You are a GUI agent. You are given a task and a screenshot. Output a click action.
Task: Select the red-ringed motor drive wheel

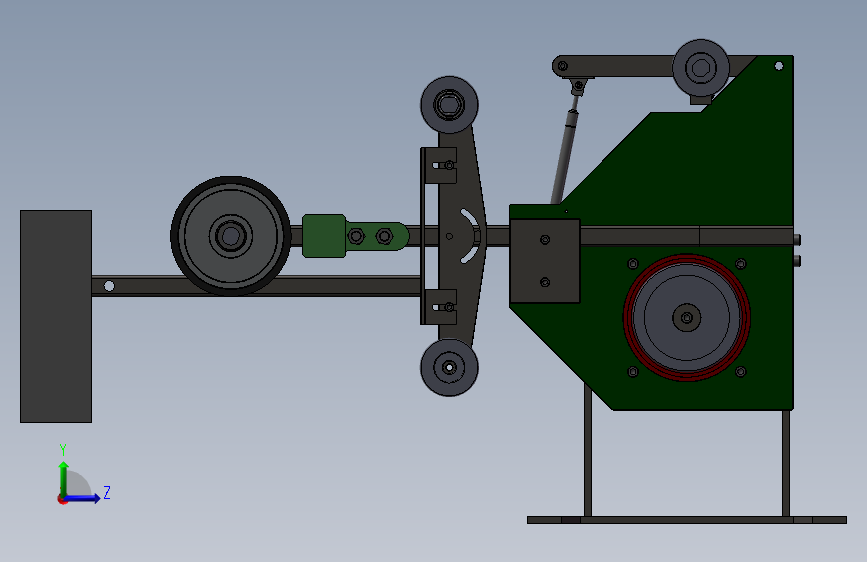[686, 318]
